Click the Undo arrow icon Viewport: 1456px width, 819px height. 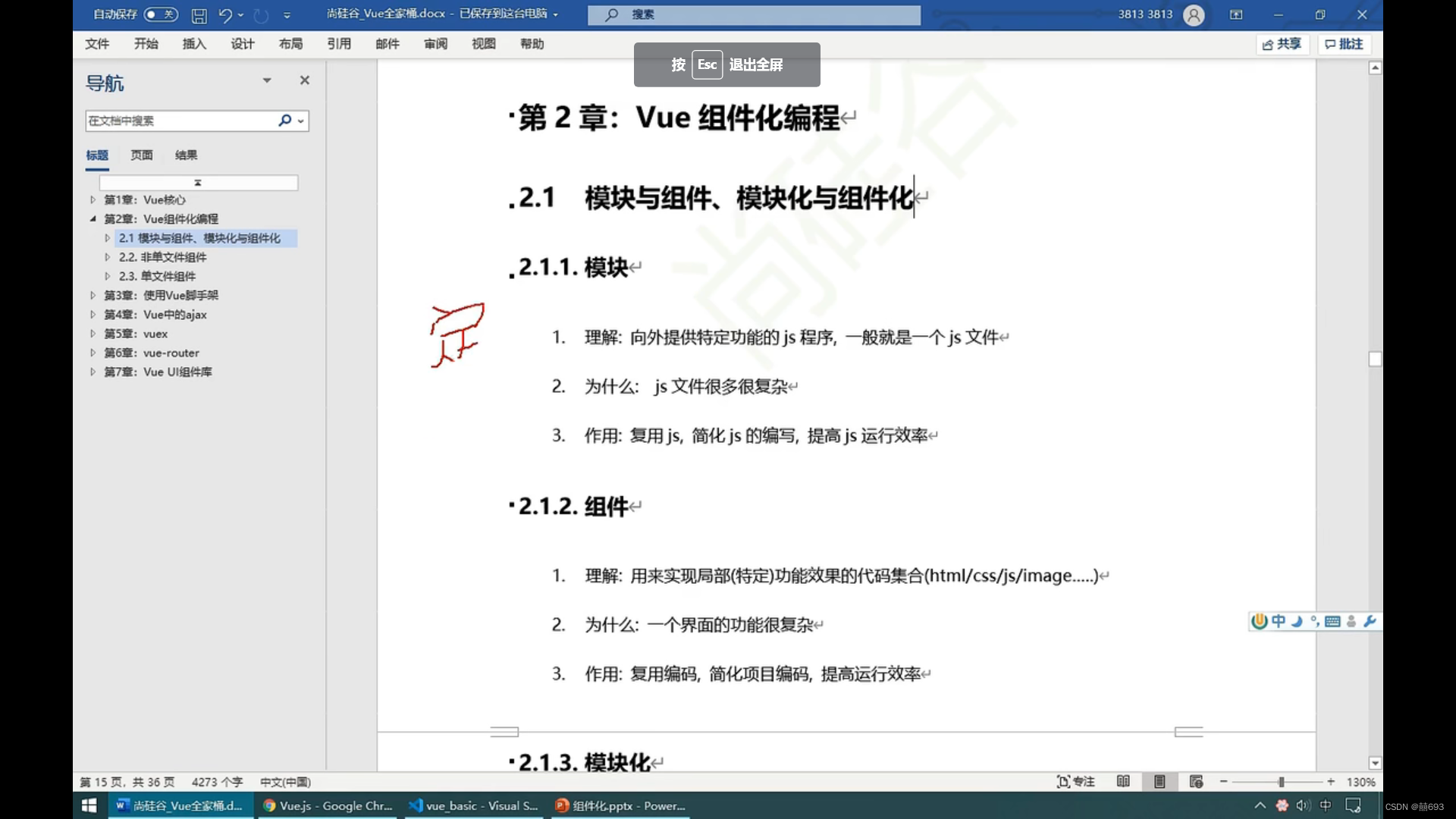tap(225, 14)
